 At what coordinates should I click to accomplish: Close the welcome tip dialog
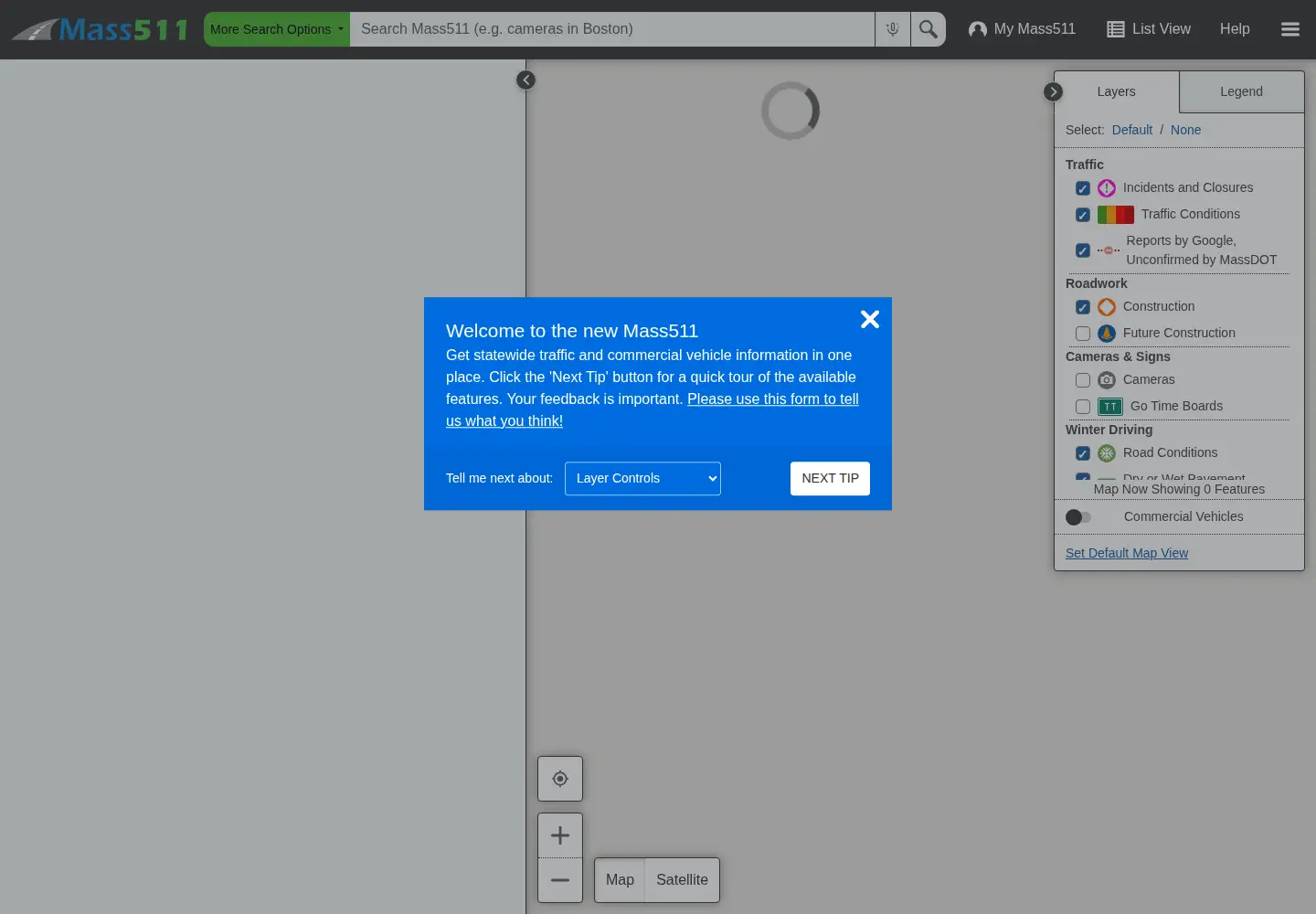pyautogui.click(x=870, y=319)
